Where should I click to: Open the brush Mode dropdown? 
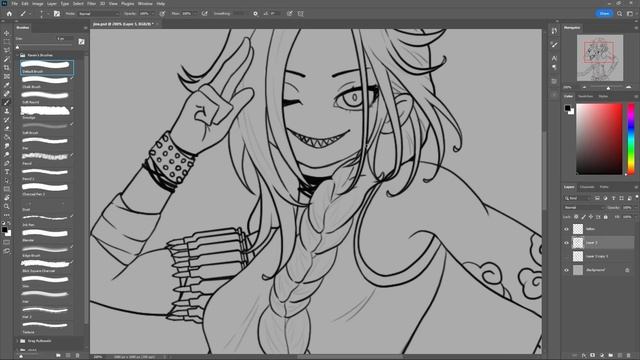[x=98, y=13]
